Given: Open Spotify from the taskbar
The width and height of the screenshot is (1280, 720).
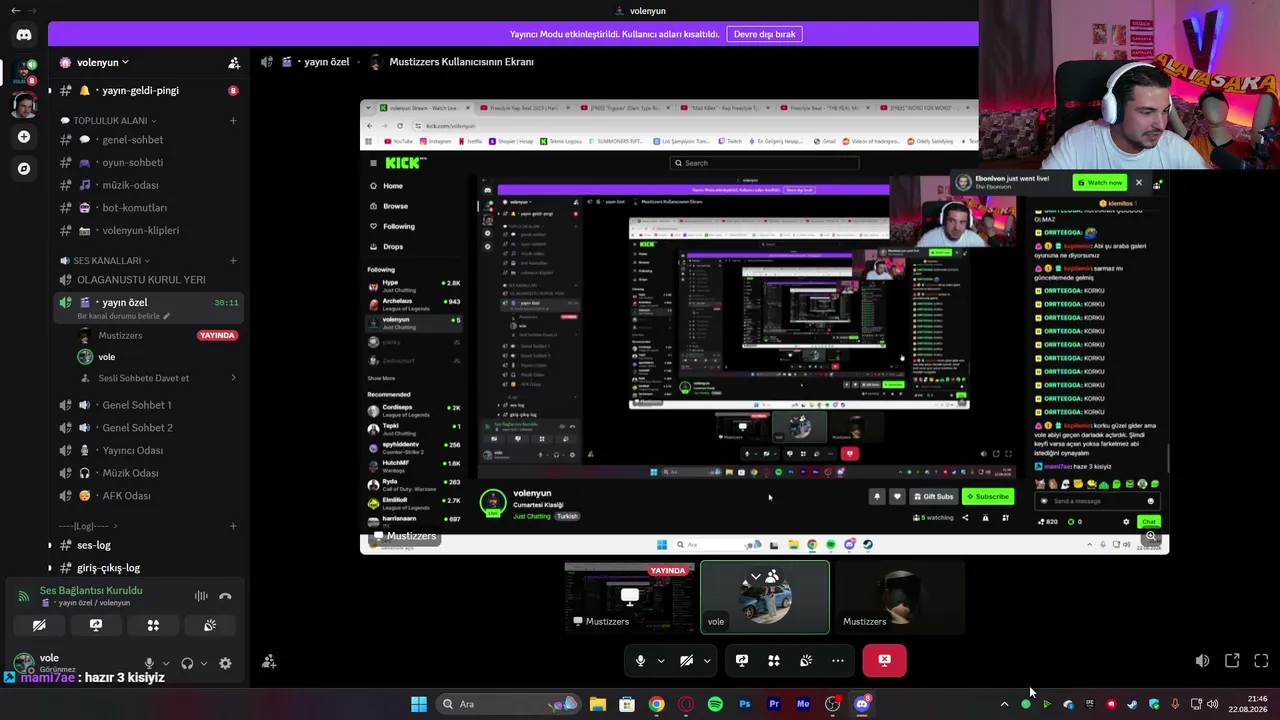Looking at the screenshot, I should click(x=715, y=704).
